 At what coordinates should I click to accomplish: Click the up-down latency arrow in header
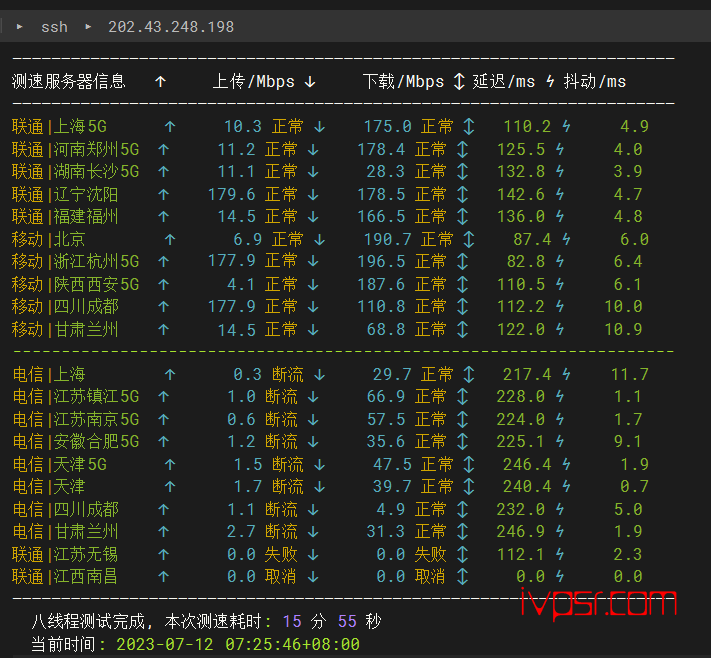pos(459,82)
